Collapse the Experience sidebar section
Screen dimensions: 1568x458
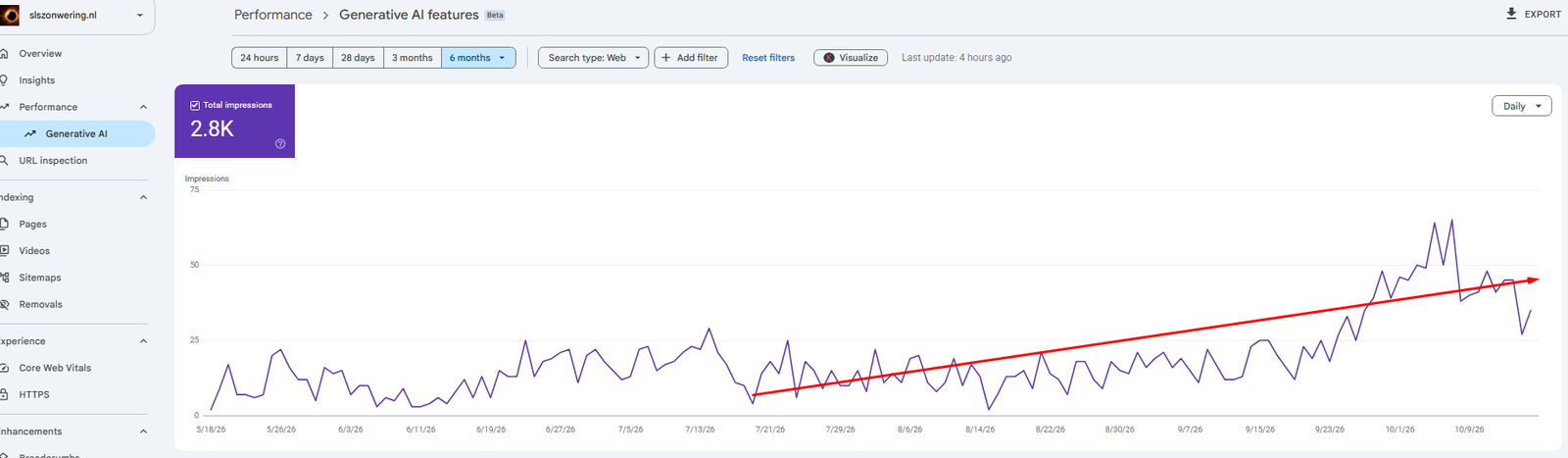[x=143, y=341]
